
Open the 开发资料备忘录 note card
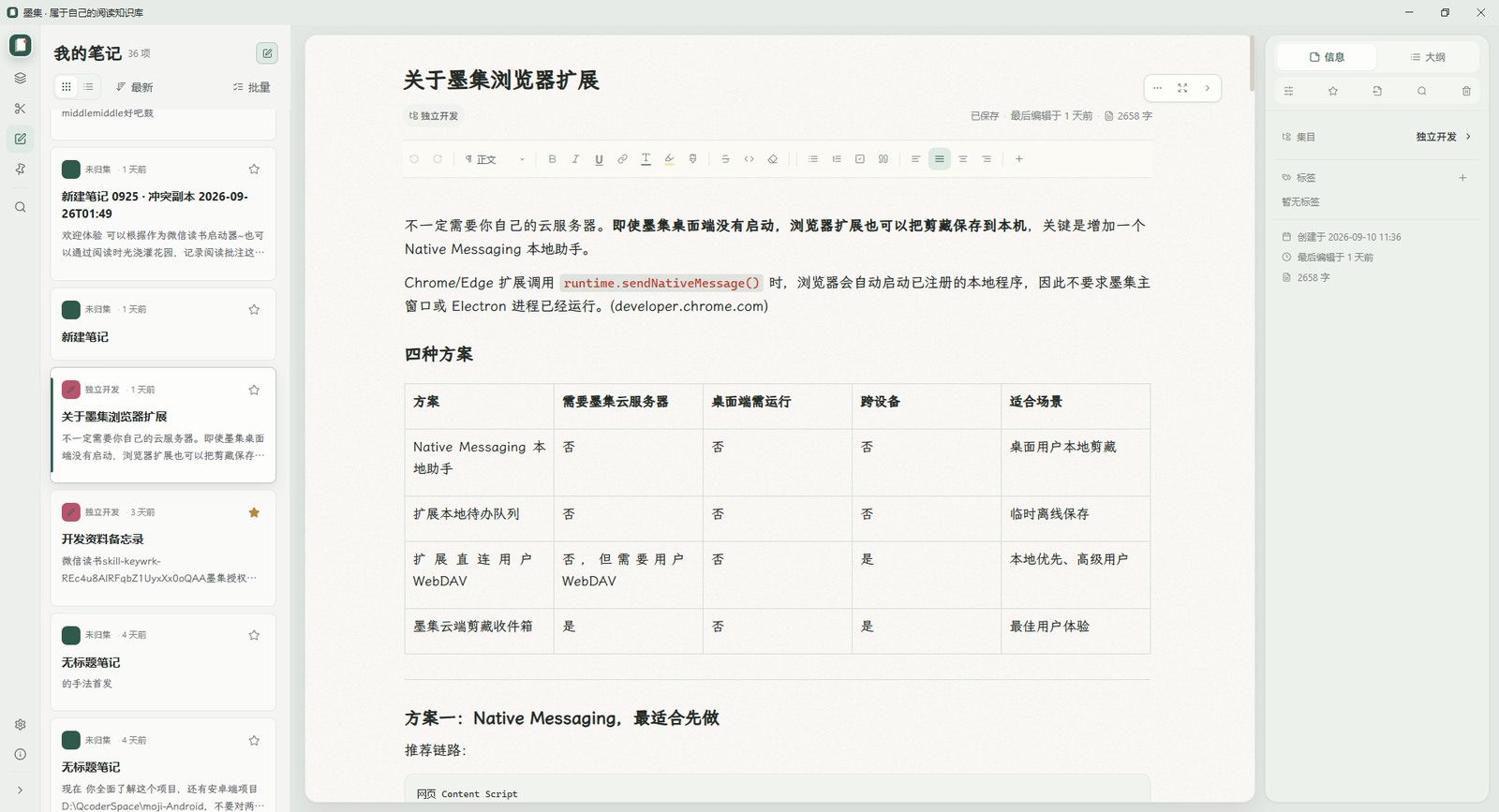(x=163, y=549)
